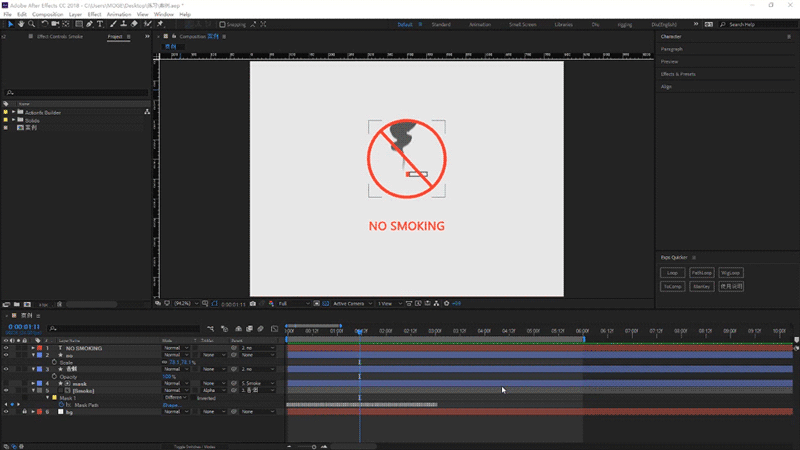Click the Opacity stopwatch on layer 3
The width and height of the screenshot is (800, 450).
55,377
